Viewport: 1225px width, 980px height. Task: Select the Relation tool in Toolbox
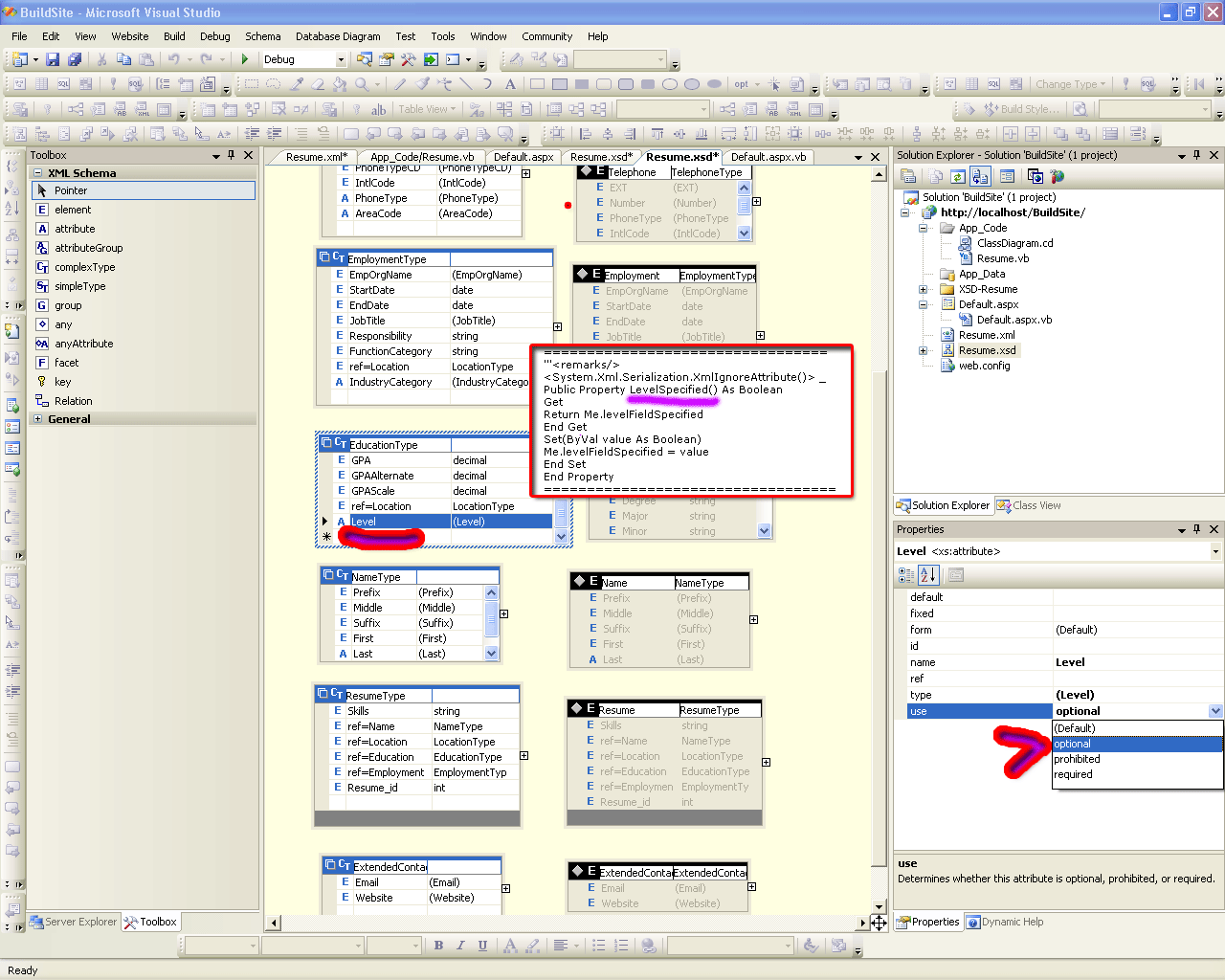point(144,401)
